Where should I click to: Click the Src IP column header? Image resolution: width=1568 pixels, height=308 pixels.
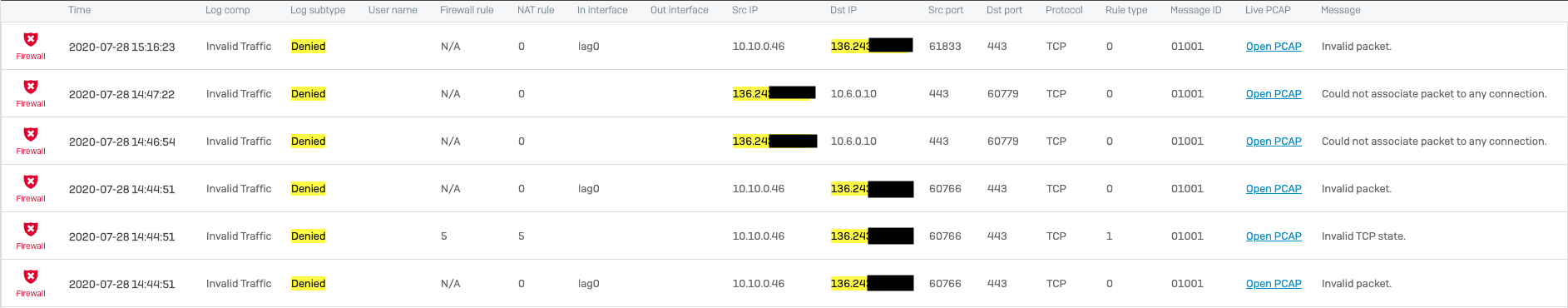(x=745, y=10)
